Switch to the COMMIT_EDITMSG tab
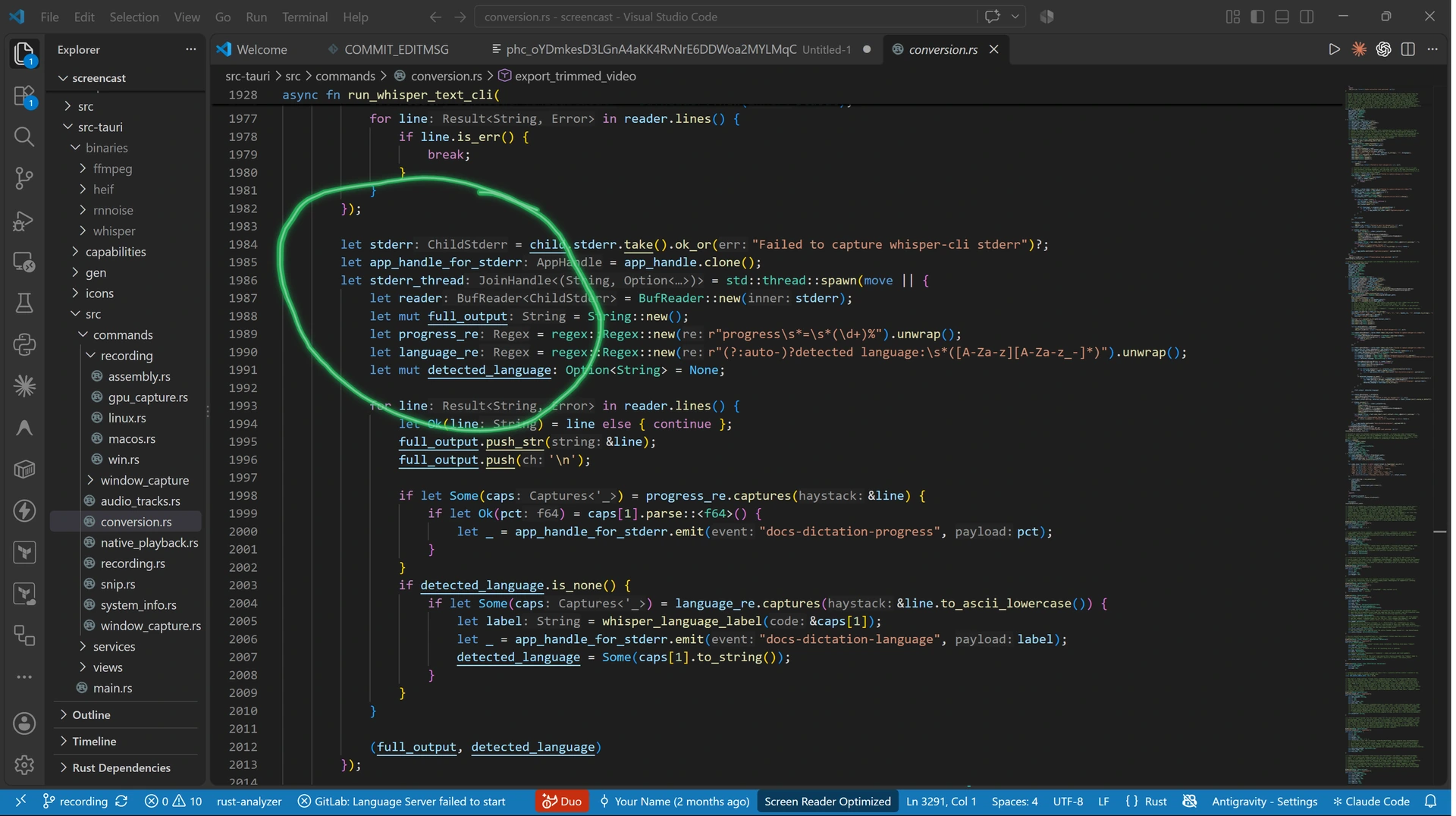1456x816 pixels. (396, 49)
